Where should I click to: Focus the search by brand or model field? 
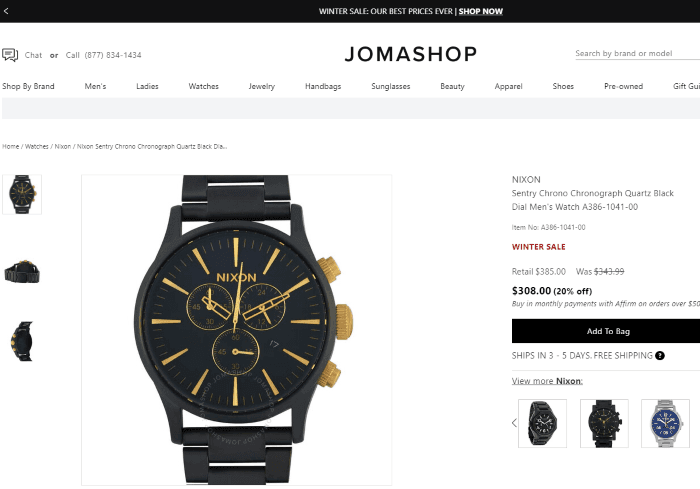click(x=638, y=54)
